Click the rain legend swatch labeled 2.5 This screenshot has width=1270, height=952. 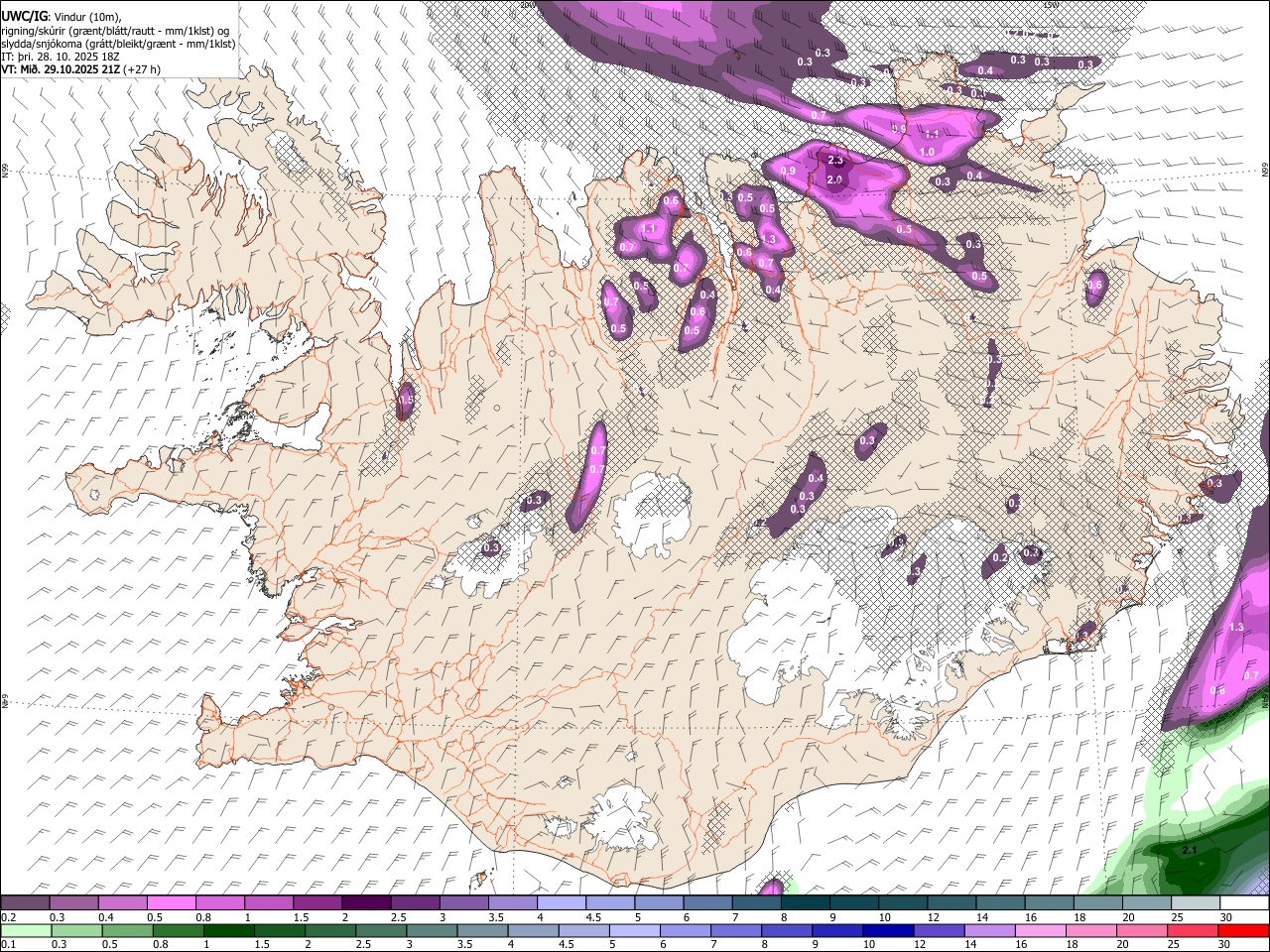[380, 930]
